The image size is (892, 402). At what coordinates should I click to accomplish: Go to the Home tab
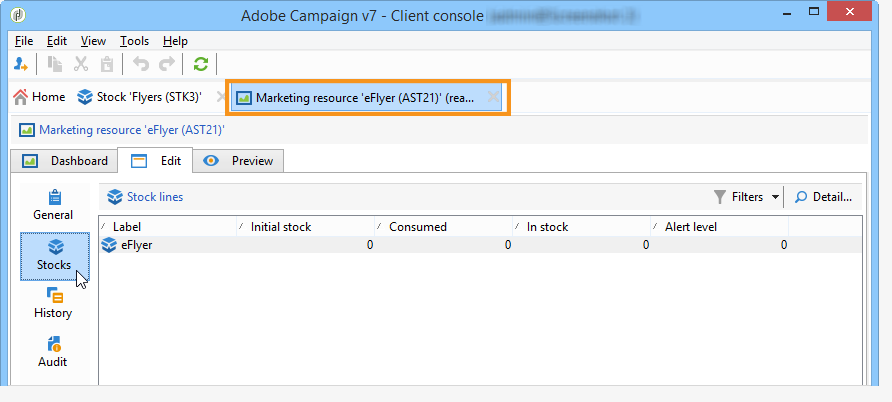(x=39, y=97)
